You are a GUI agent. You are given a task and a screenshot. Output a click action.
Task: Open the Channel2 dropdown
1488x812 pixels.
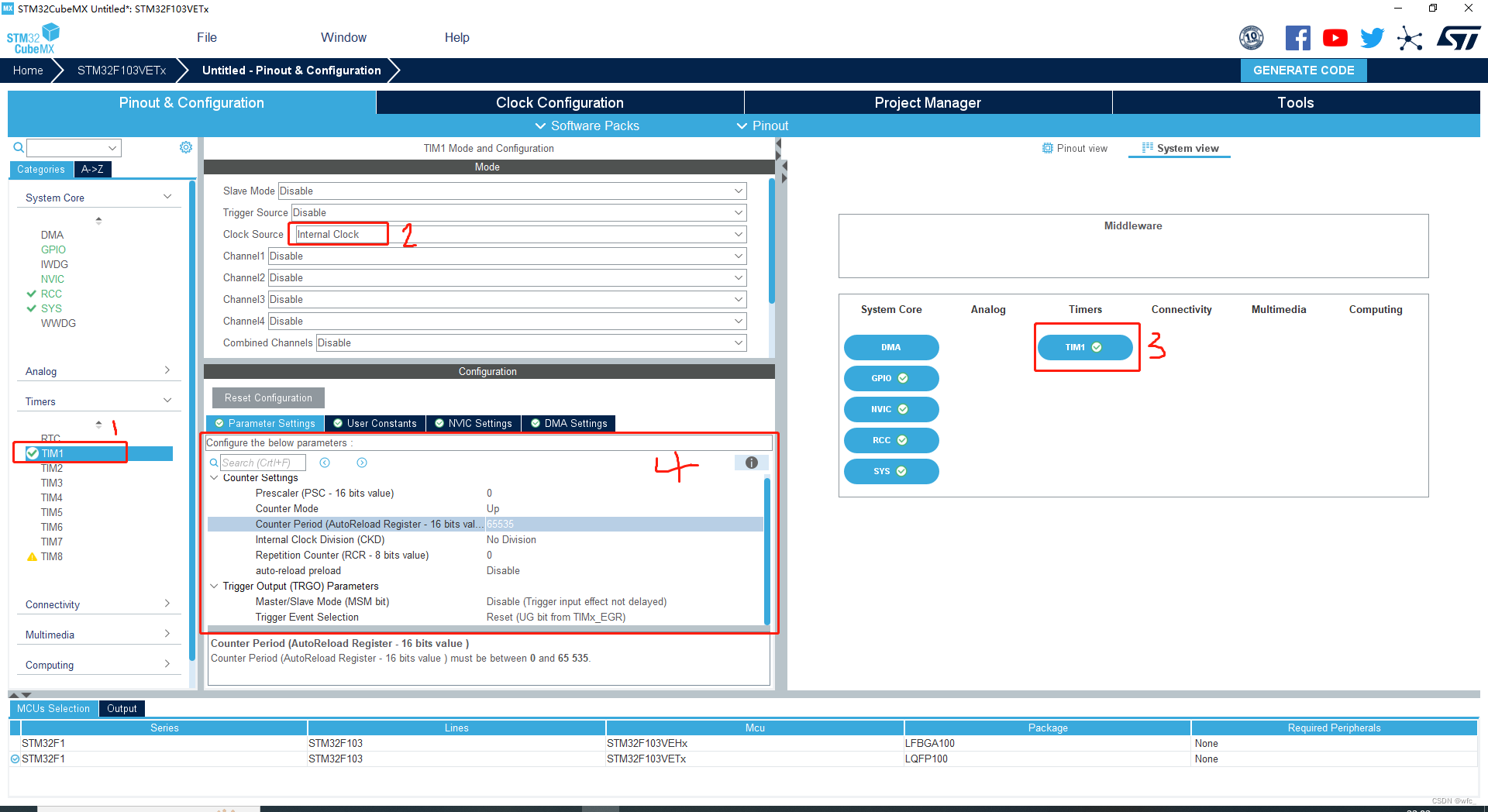pyautogui.click(x=507, y=277)
